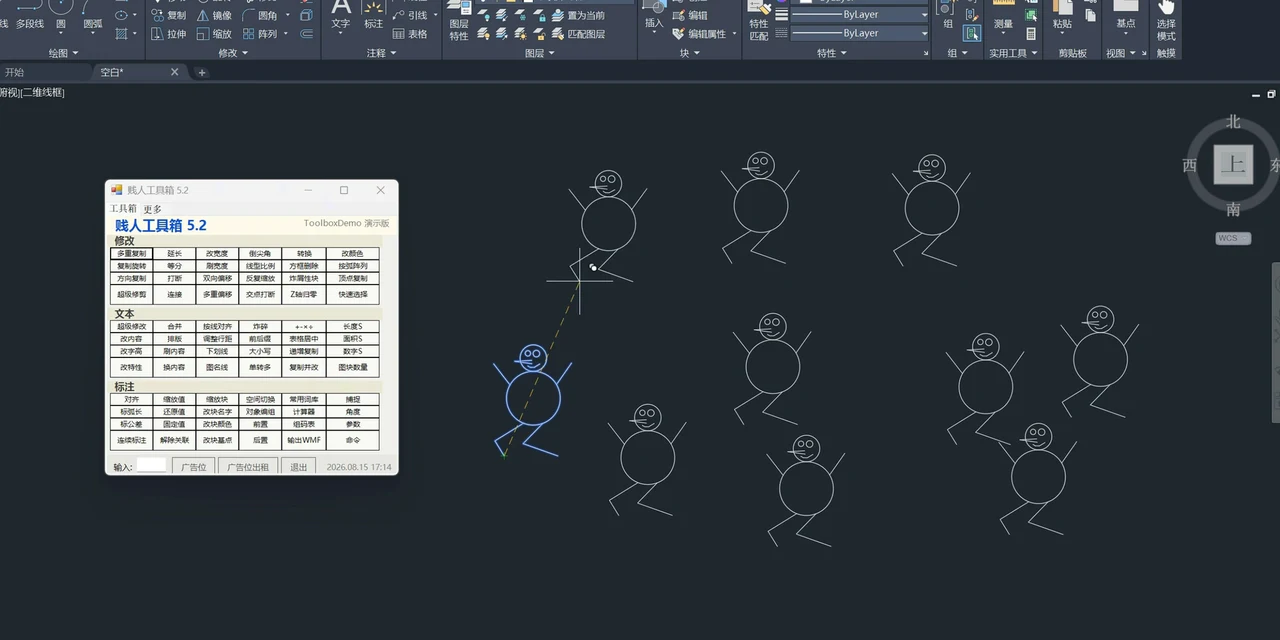The image size is (1280, 640).
Task: Activate the 阵列 (Array) tool
Action: [x=260, y=33]
